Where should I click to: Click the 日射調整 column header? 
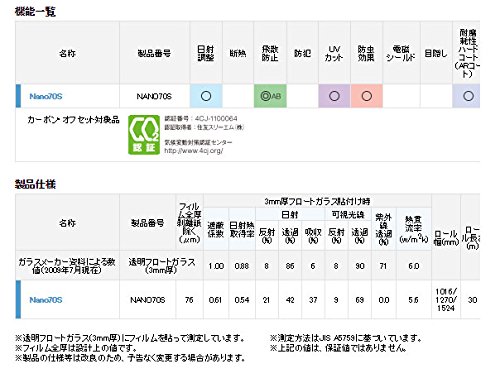[206, 53]
